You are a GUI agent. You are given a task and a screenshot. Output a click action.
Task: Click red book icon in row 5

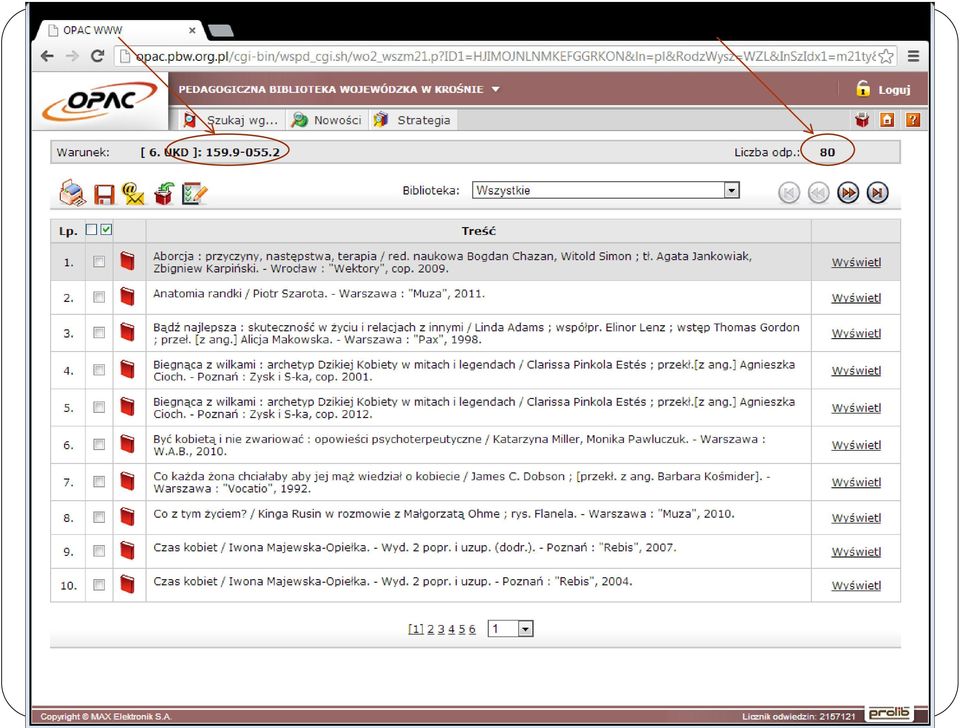127,407
